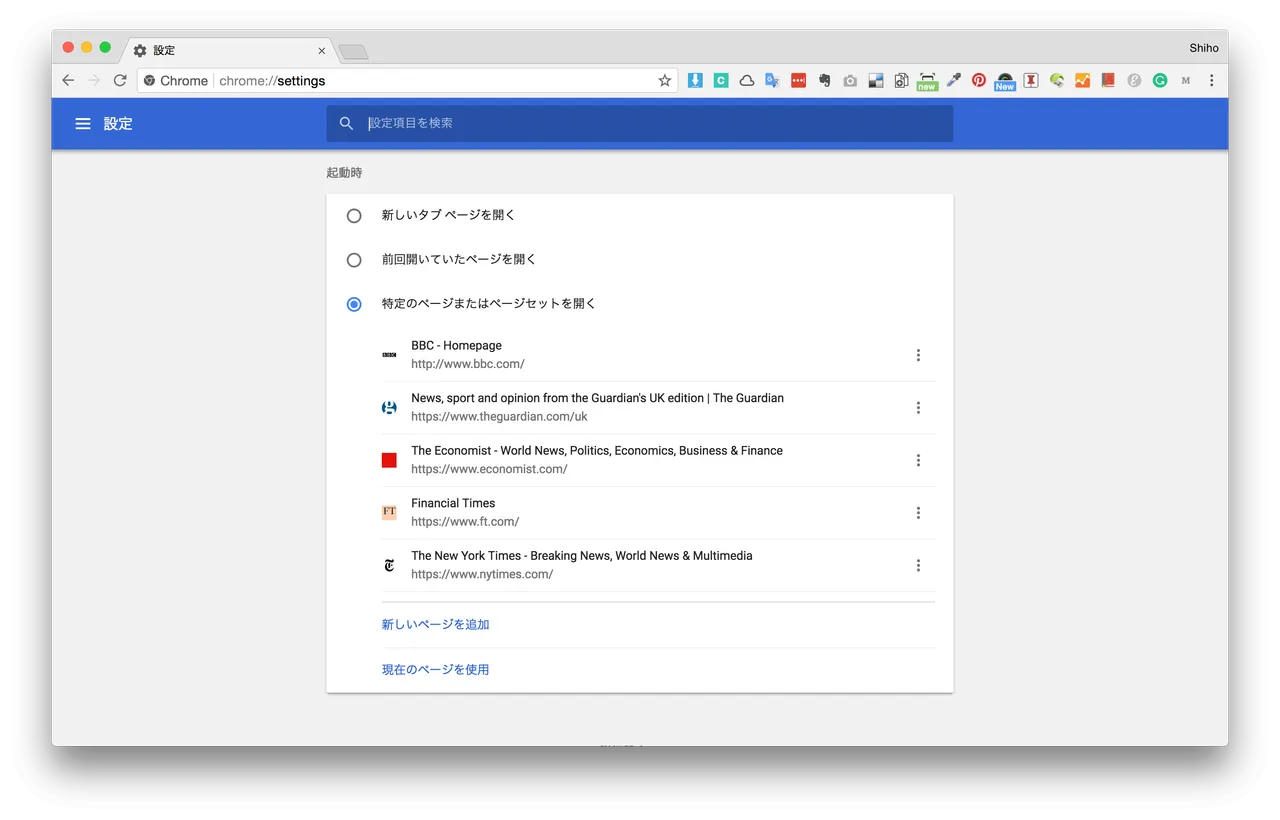The width and height of the screenshot is (1280, 820).
Task: Click '新しいページを追加' link
Action: pos(435,625)
